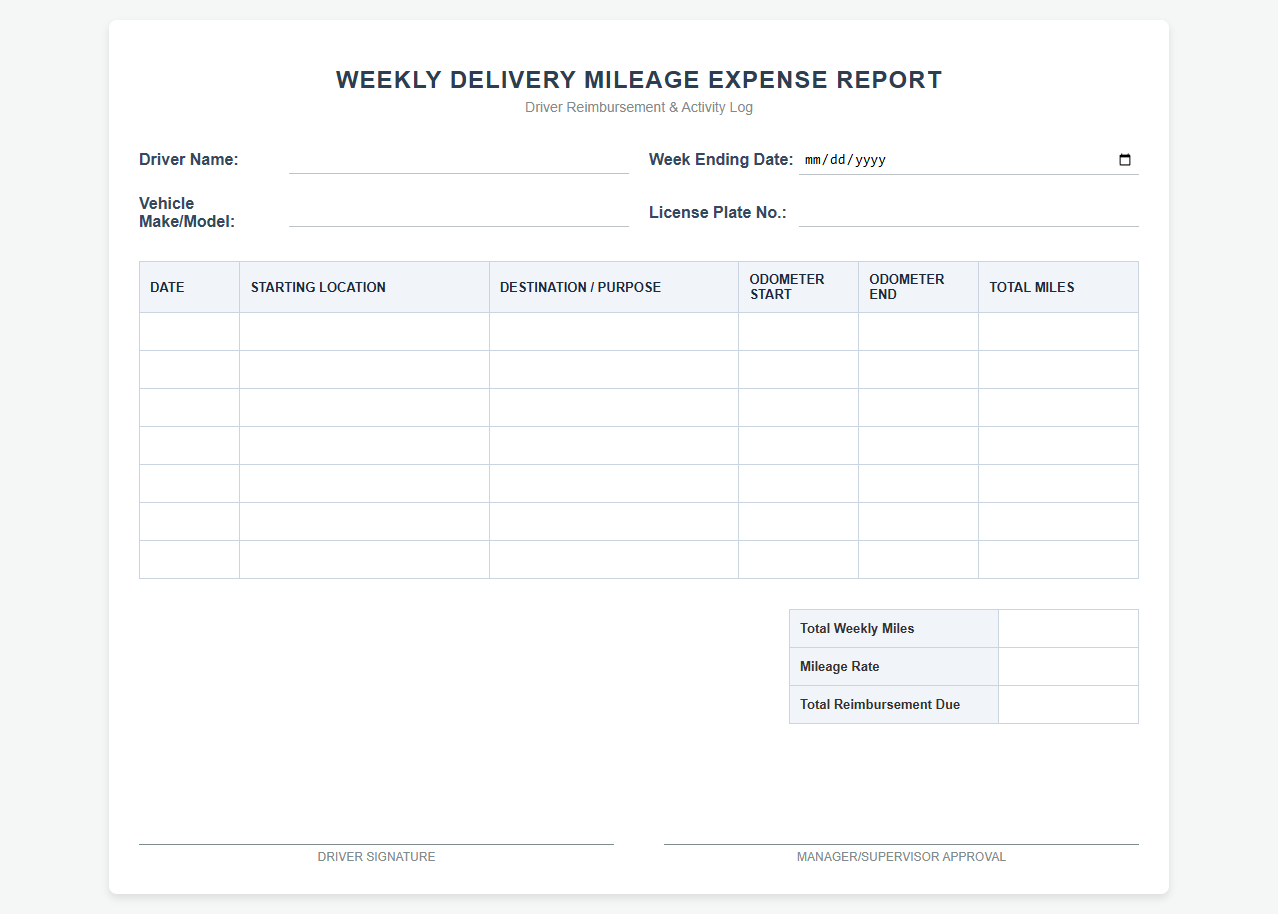This screenshot has width=1278, height=914.
Task: Click the DRIVER SIGNATURE caption
Action: coord(376,857)
